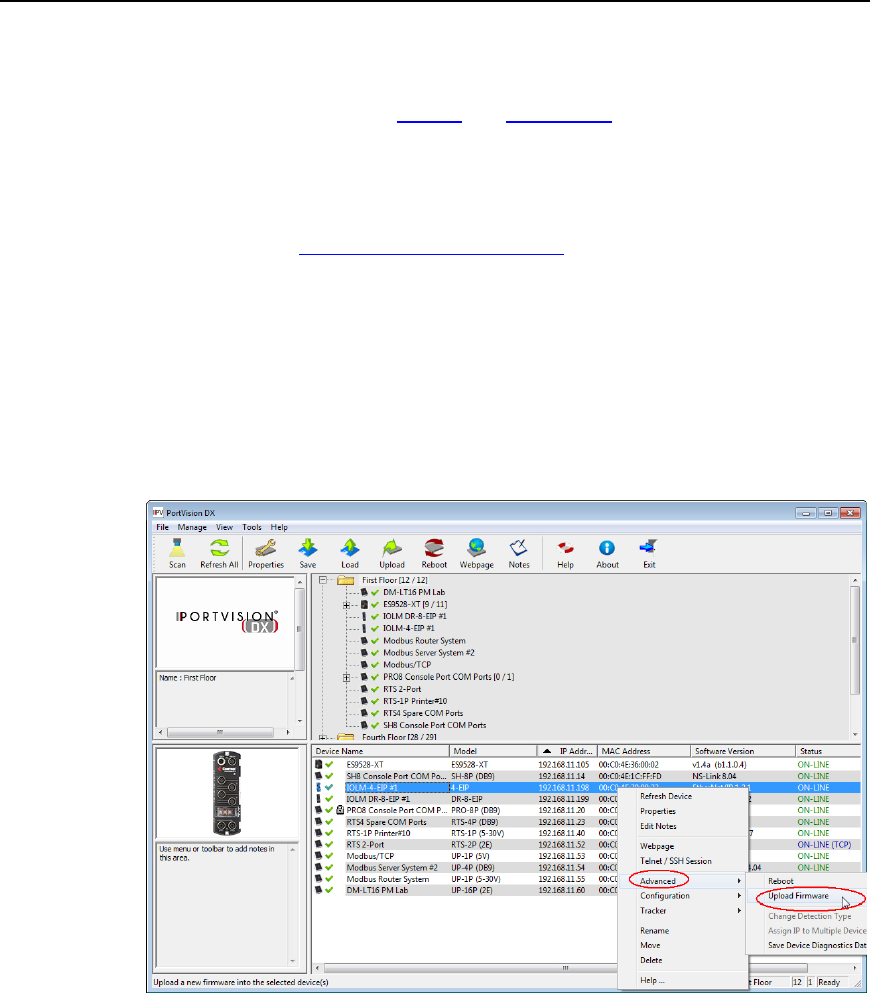Select Modbus Router System in the tree
The height and width of the screenshot is (993, 870).
(x=424, y=641)
